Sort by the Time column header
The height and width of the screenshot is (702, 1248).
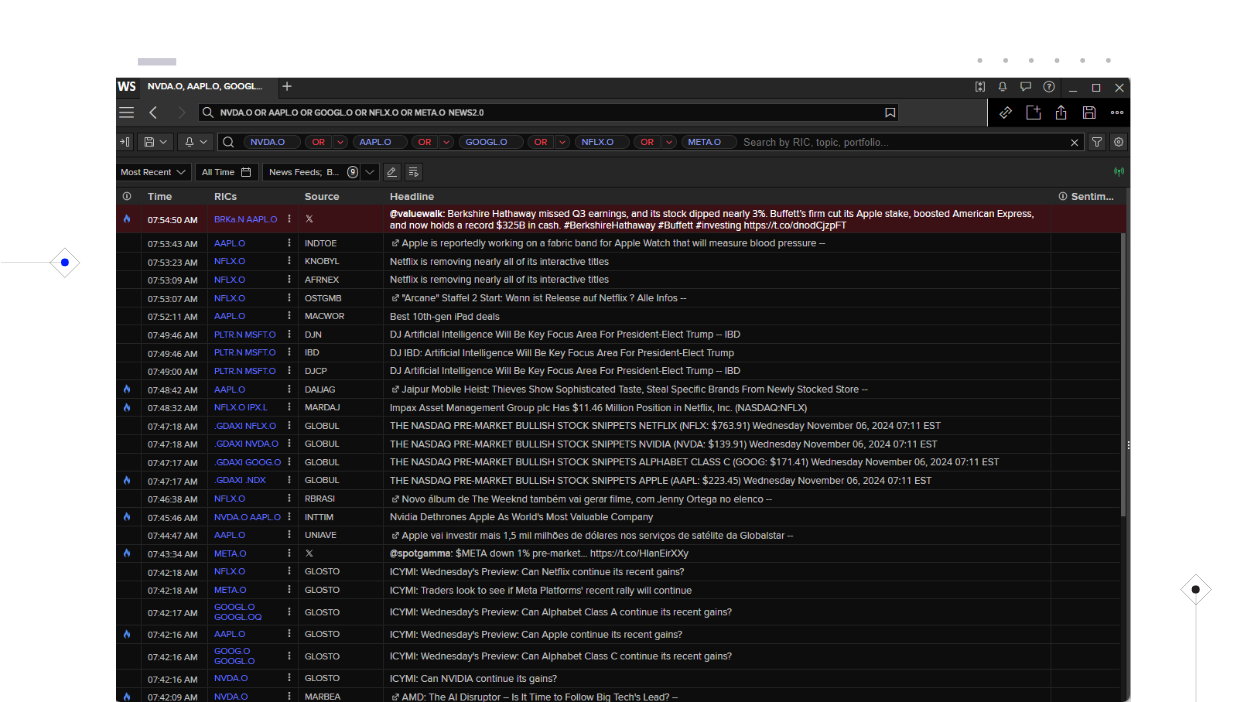[160, 197]
